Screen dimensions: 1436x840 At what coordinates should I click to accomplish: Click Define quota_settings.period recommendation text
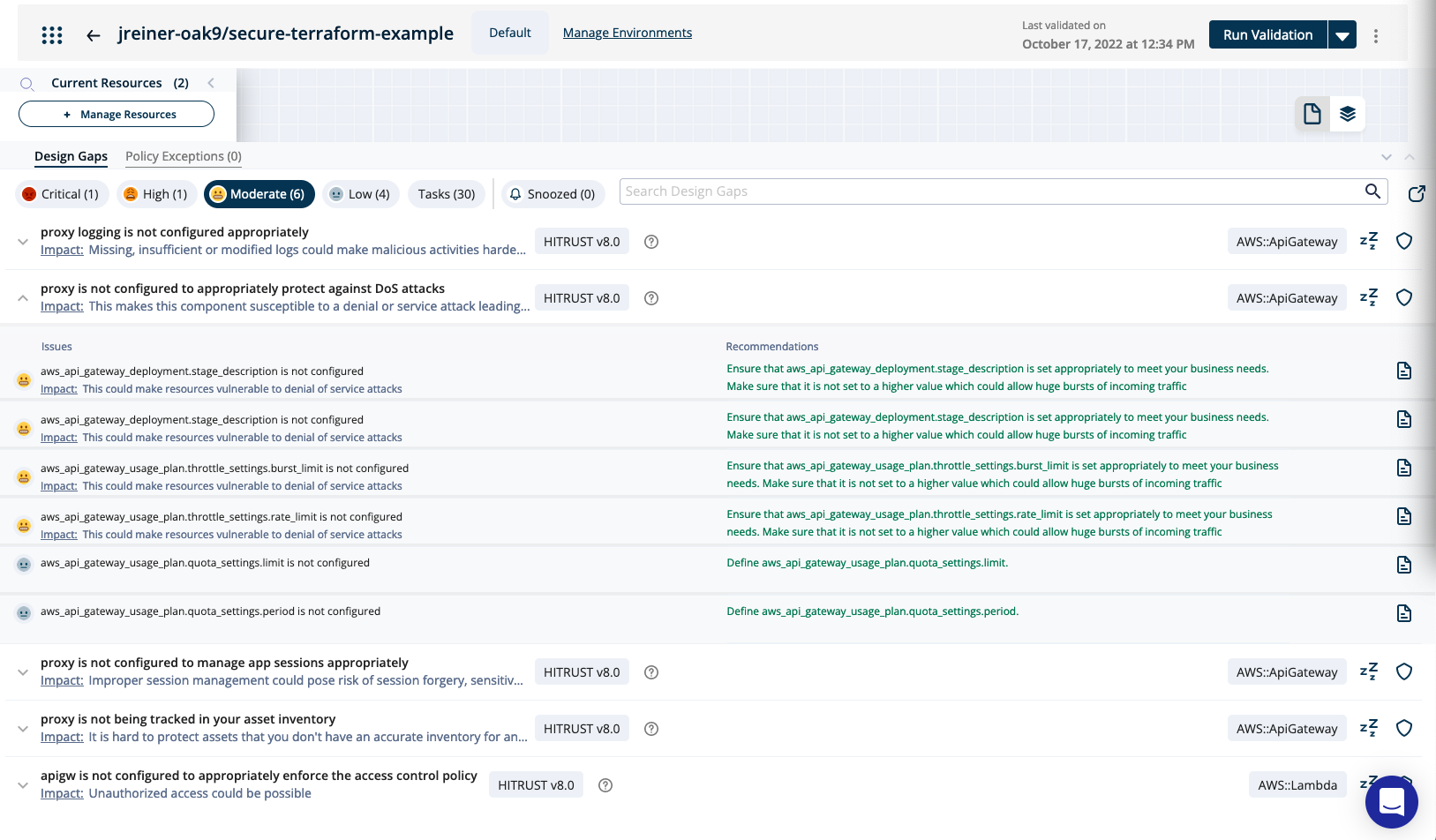pos(873,611)
